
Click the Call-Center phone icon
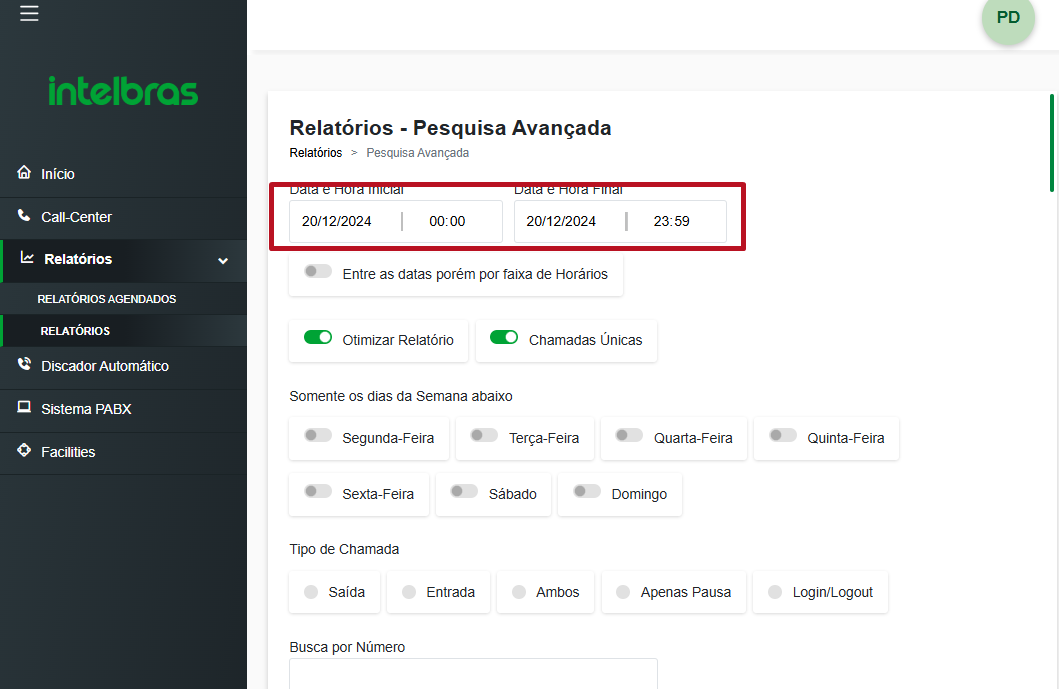coord(24,215)
